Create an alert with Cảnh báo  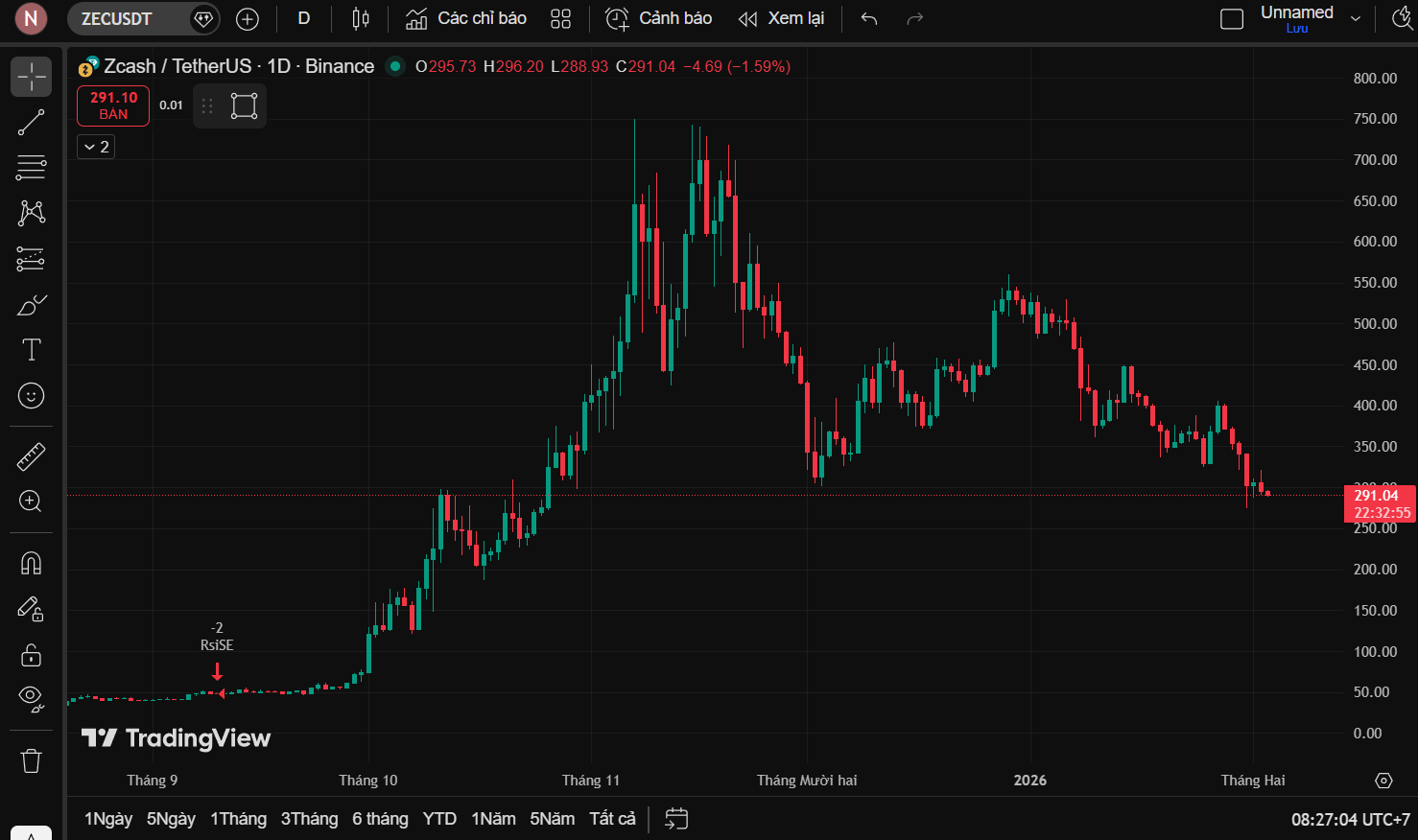[x=659, y=19]
